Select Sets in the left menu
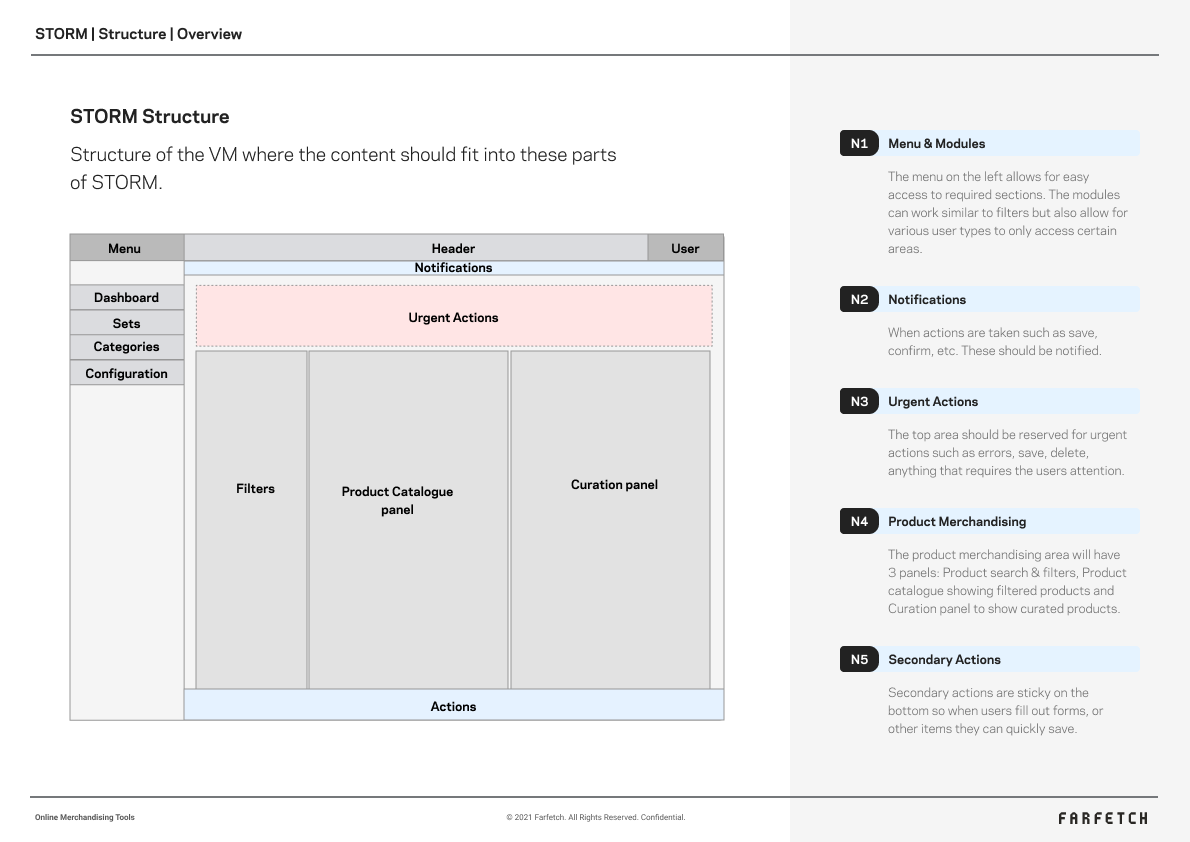The image size is (1190, 842). click(127, 323)
